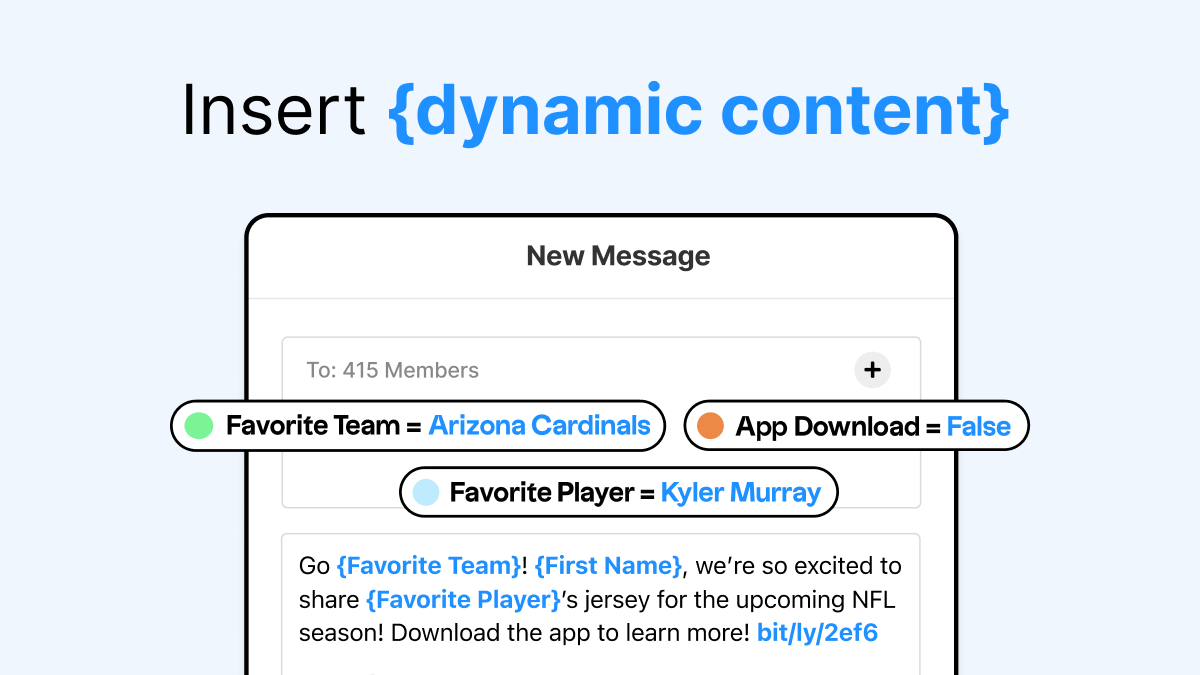Click the plus icon to add recipients
This screenshot has width=1200, height=675.
click(872, 370)
